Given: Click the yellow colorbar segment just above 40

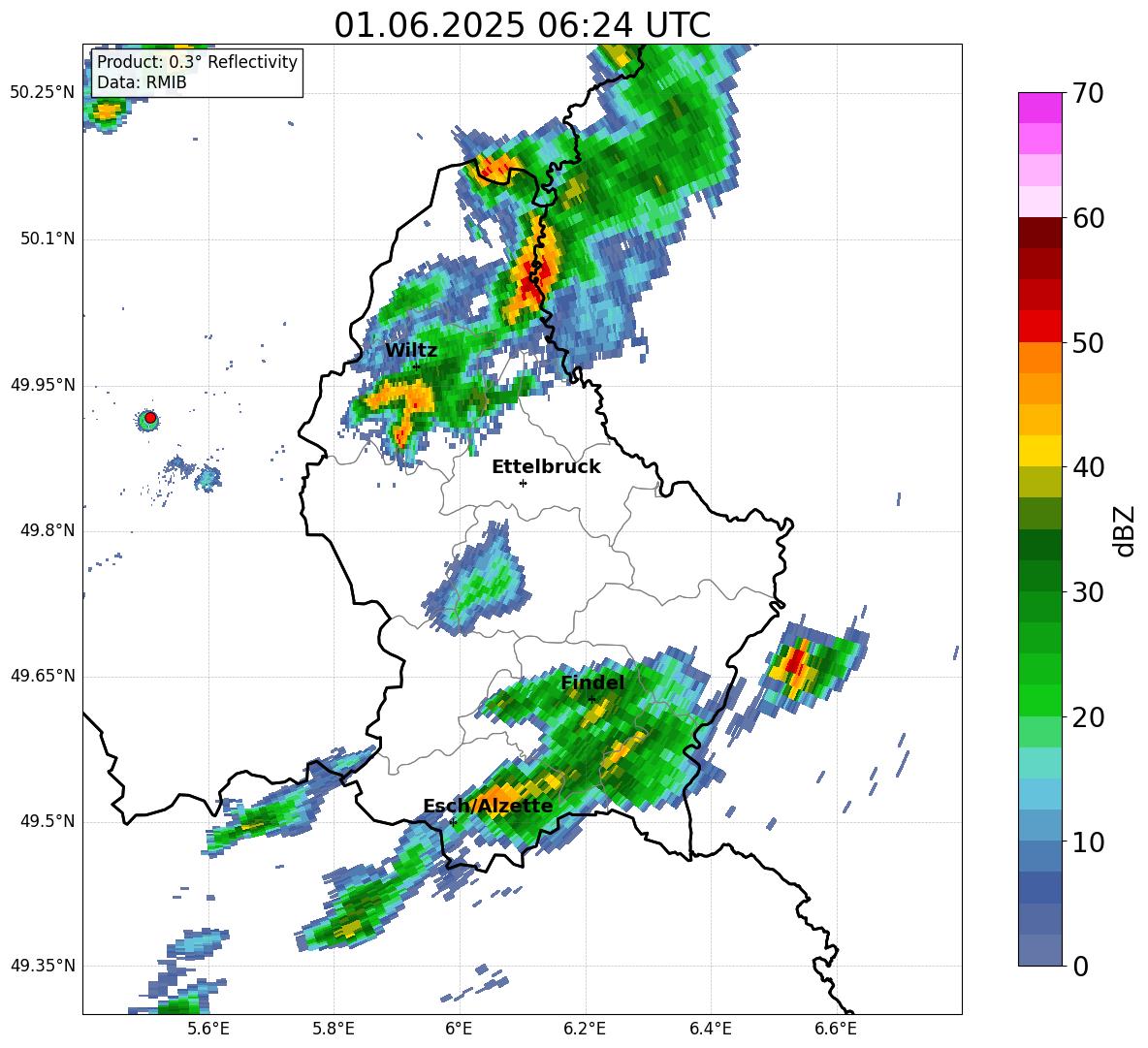Looking at the screenshot, I should pyautogui.click(x=1039, y=451).
